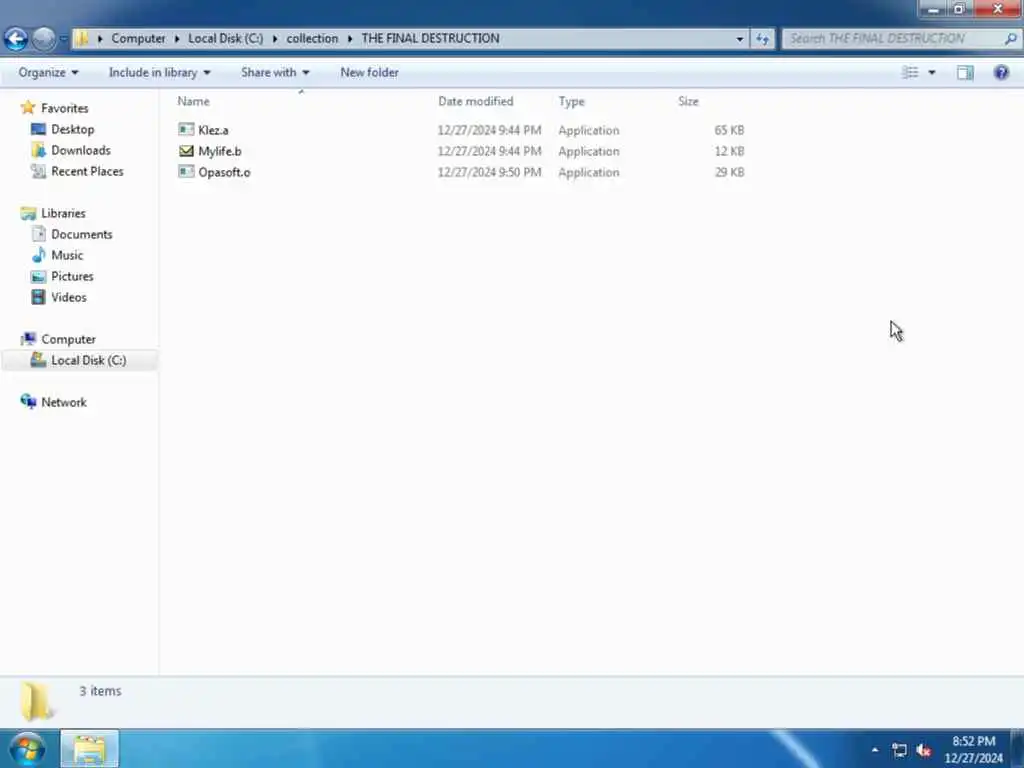Click the folder icon in address bar

(x=82, y=39)
